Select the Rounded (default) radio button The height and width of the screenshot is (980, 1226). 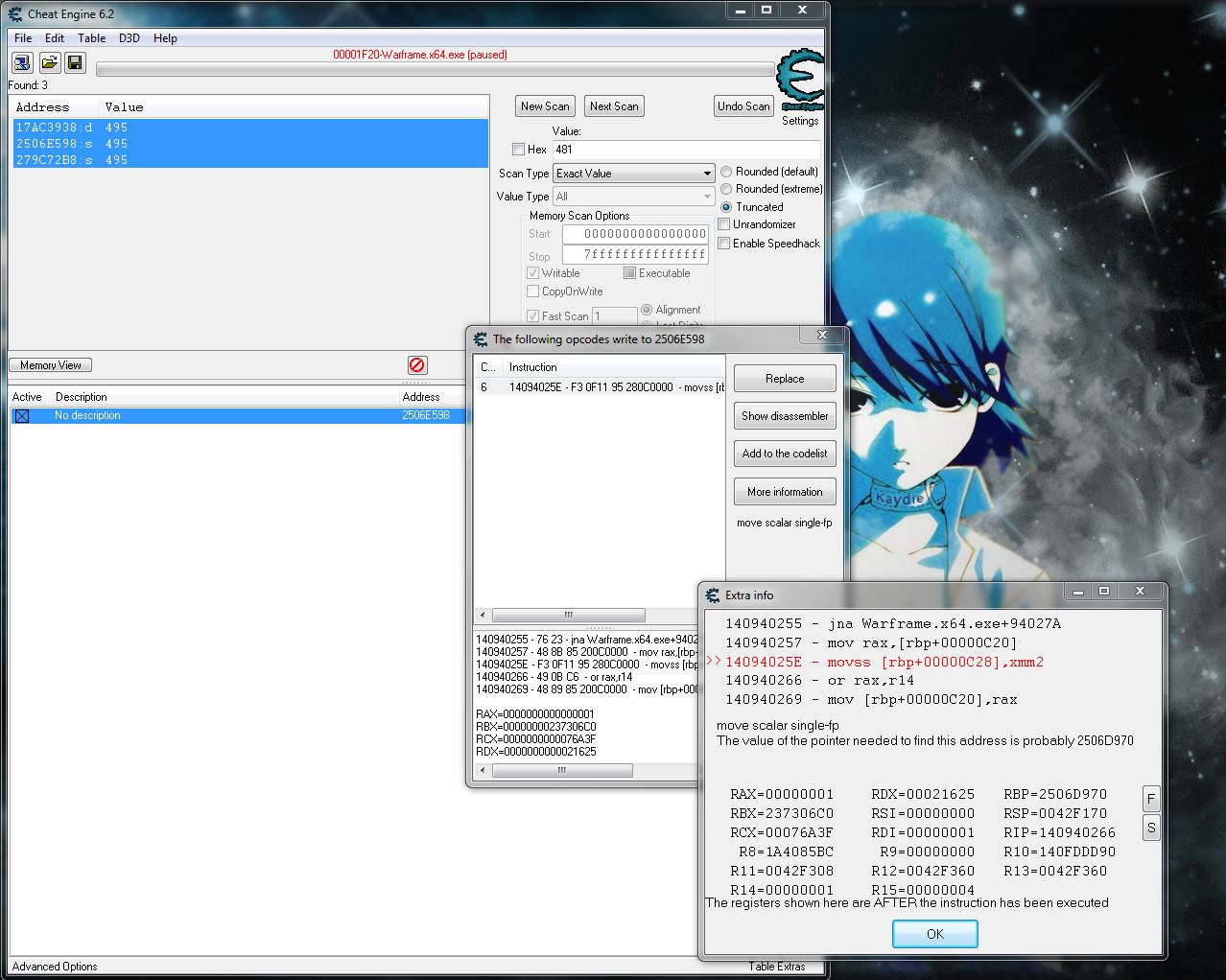pos(726,172)
